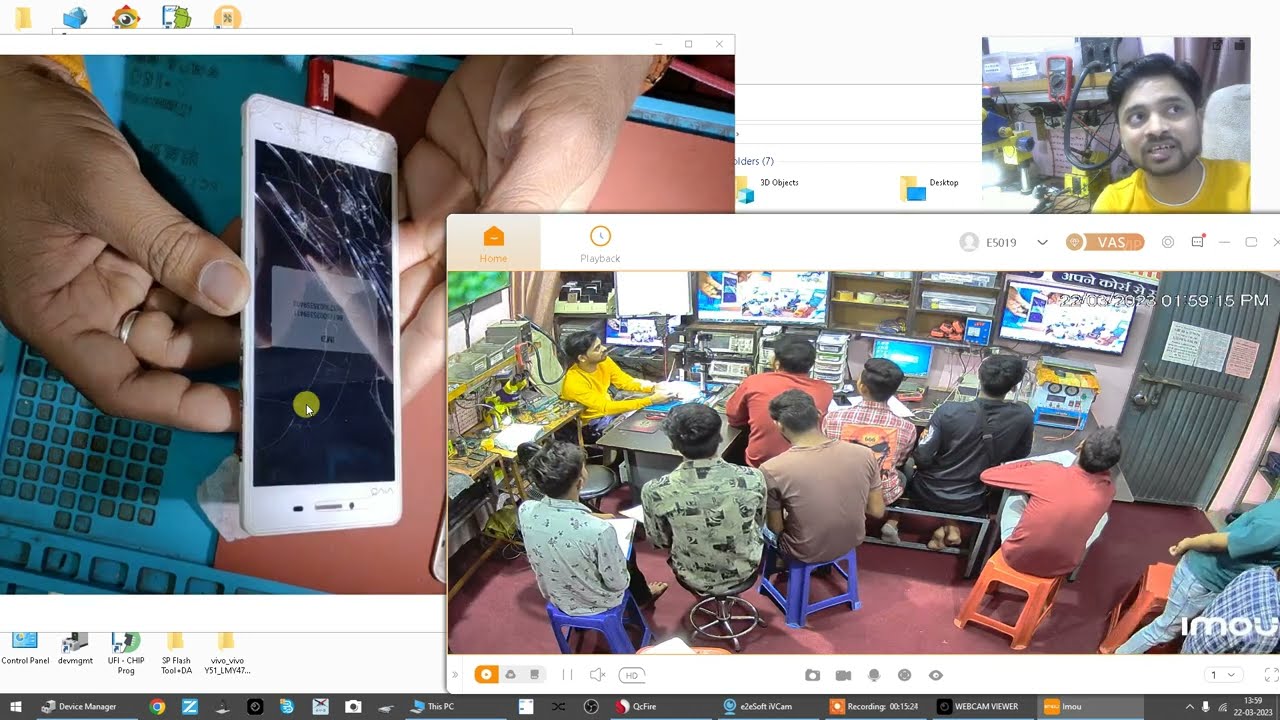Image resolution: width=1280 pixels, height=720 pixels.
Task: Open the Home tab in Imou
Action: [493, 244]
